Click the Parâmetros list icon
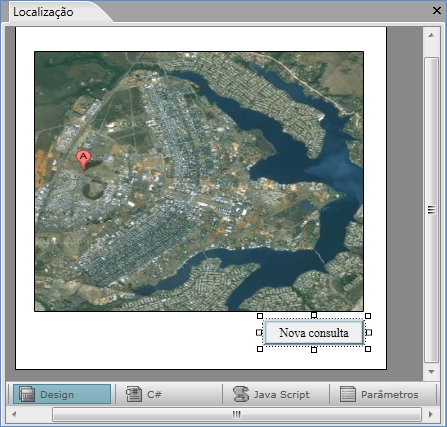 348,394
